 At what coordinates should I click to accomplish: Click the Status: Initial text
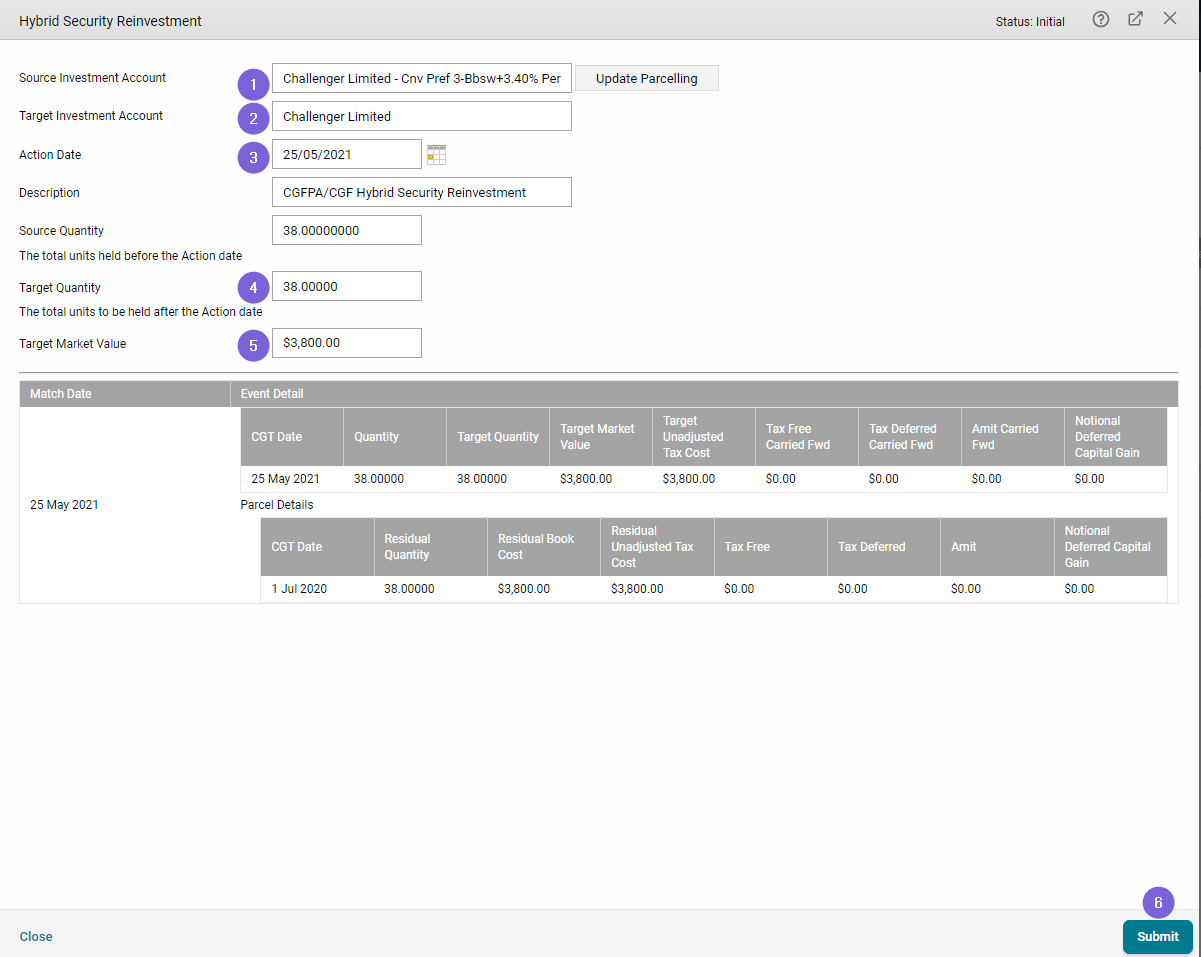pyautogui.click(x=1030, y=21)
